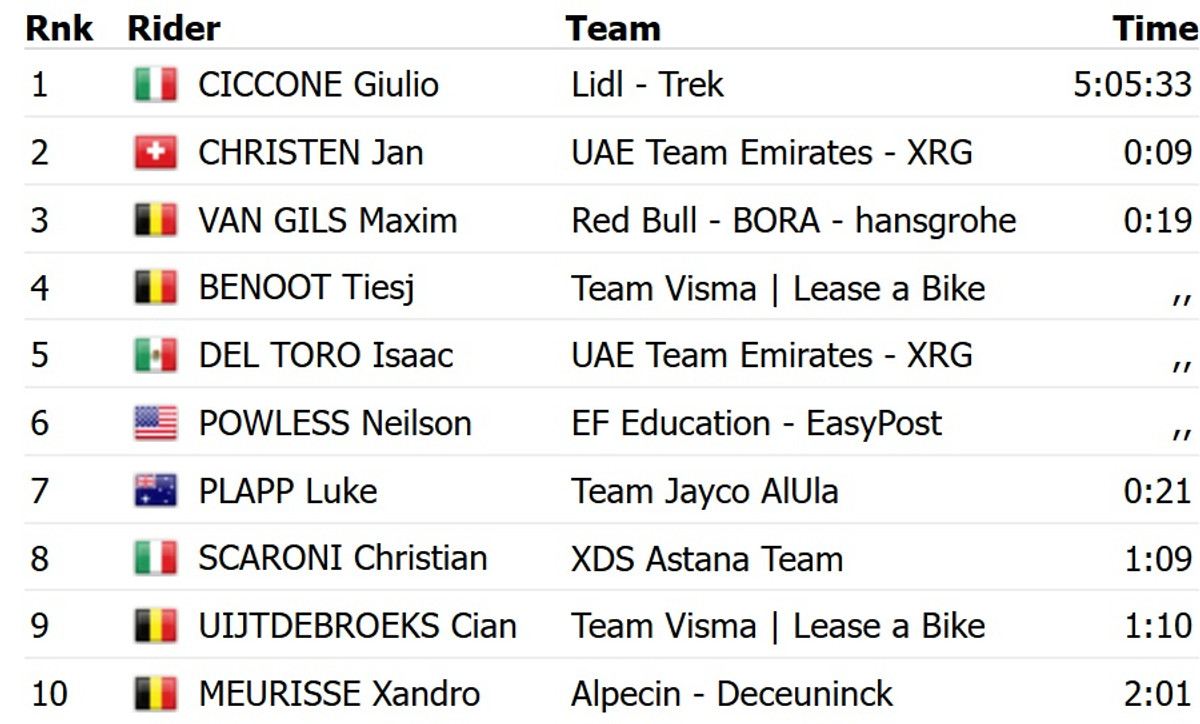1200x724 pixels.
Task: Click the Rider column header
Action: tap(174, 29)
